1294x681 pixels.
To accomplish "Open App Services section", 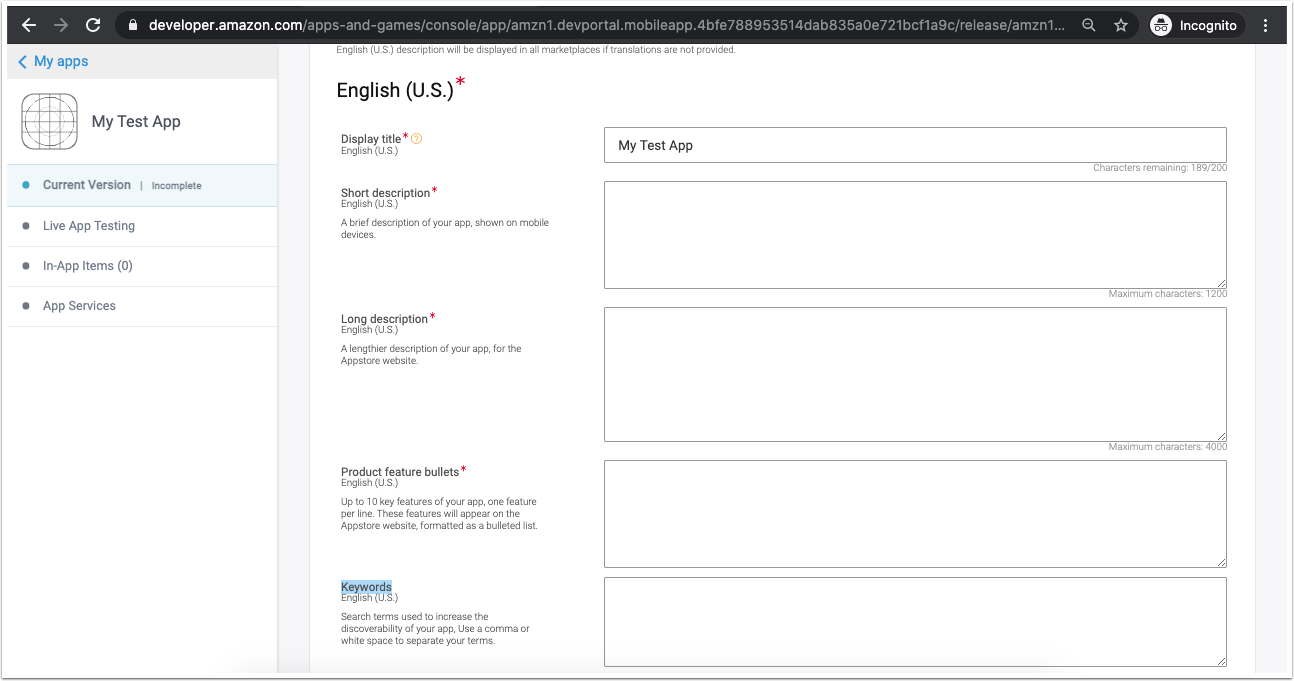I will tap(142, 306).
